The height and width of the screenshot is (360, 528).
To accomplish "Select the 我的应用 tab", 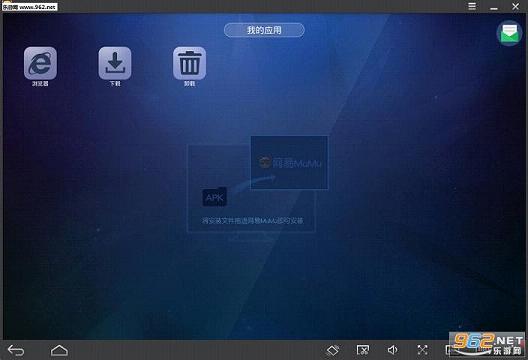I will coord(264,30).
